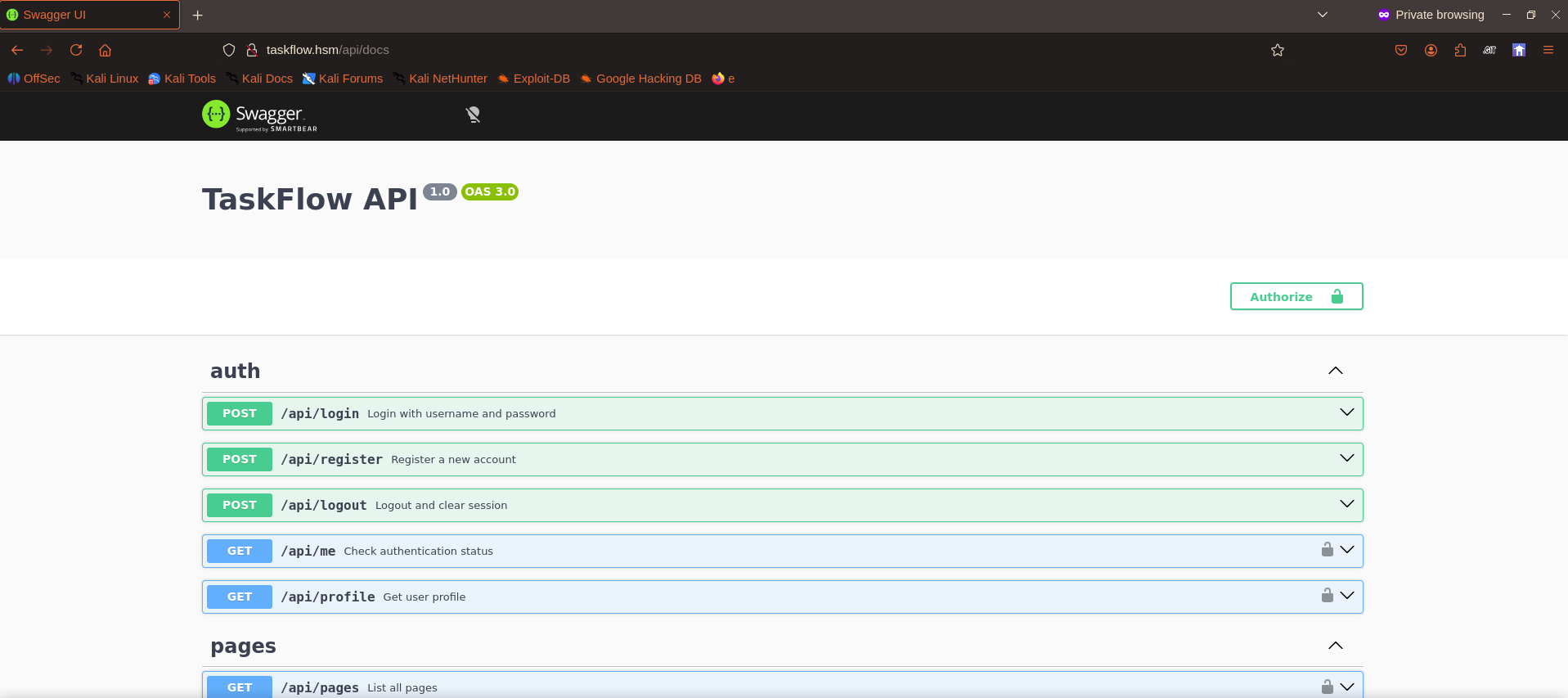Select the Swagger UI browser tab
Viewport: 1568px width, 698px height.
tap(90, 15)
